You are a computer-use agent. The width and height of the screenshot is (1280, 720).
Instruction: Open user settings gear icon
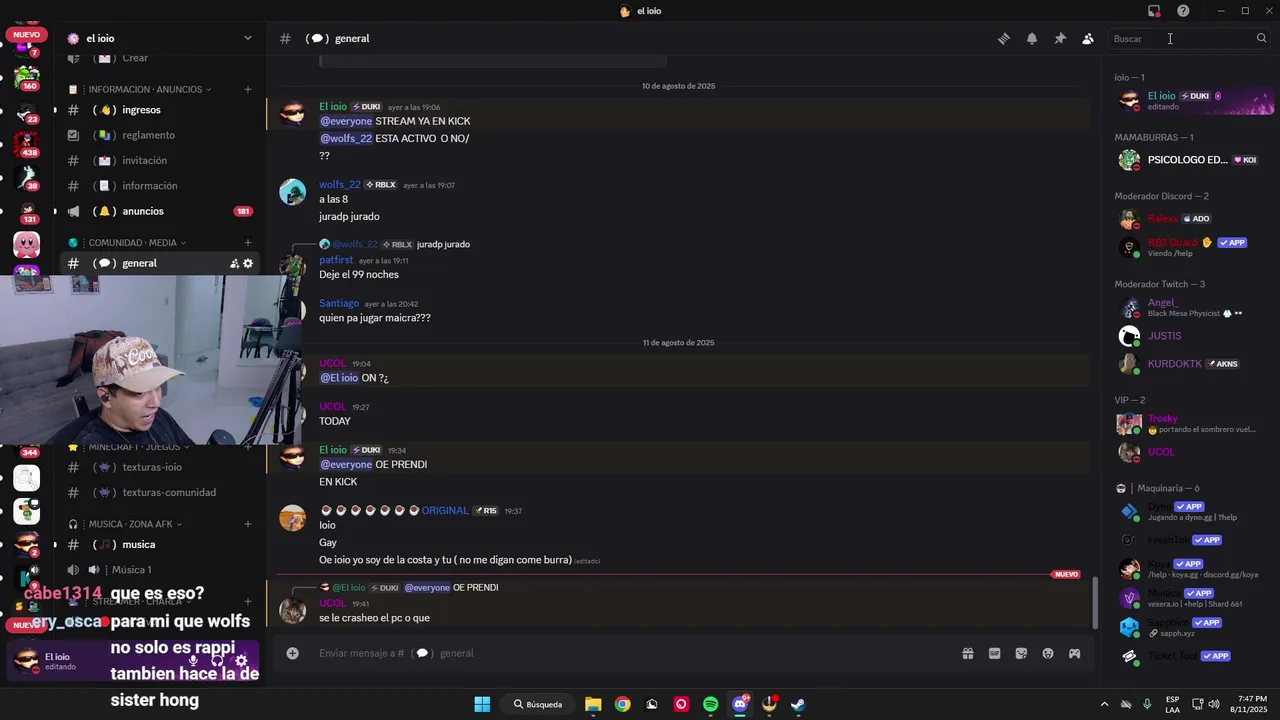click(x=241, y=661)
